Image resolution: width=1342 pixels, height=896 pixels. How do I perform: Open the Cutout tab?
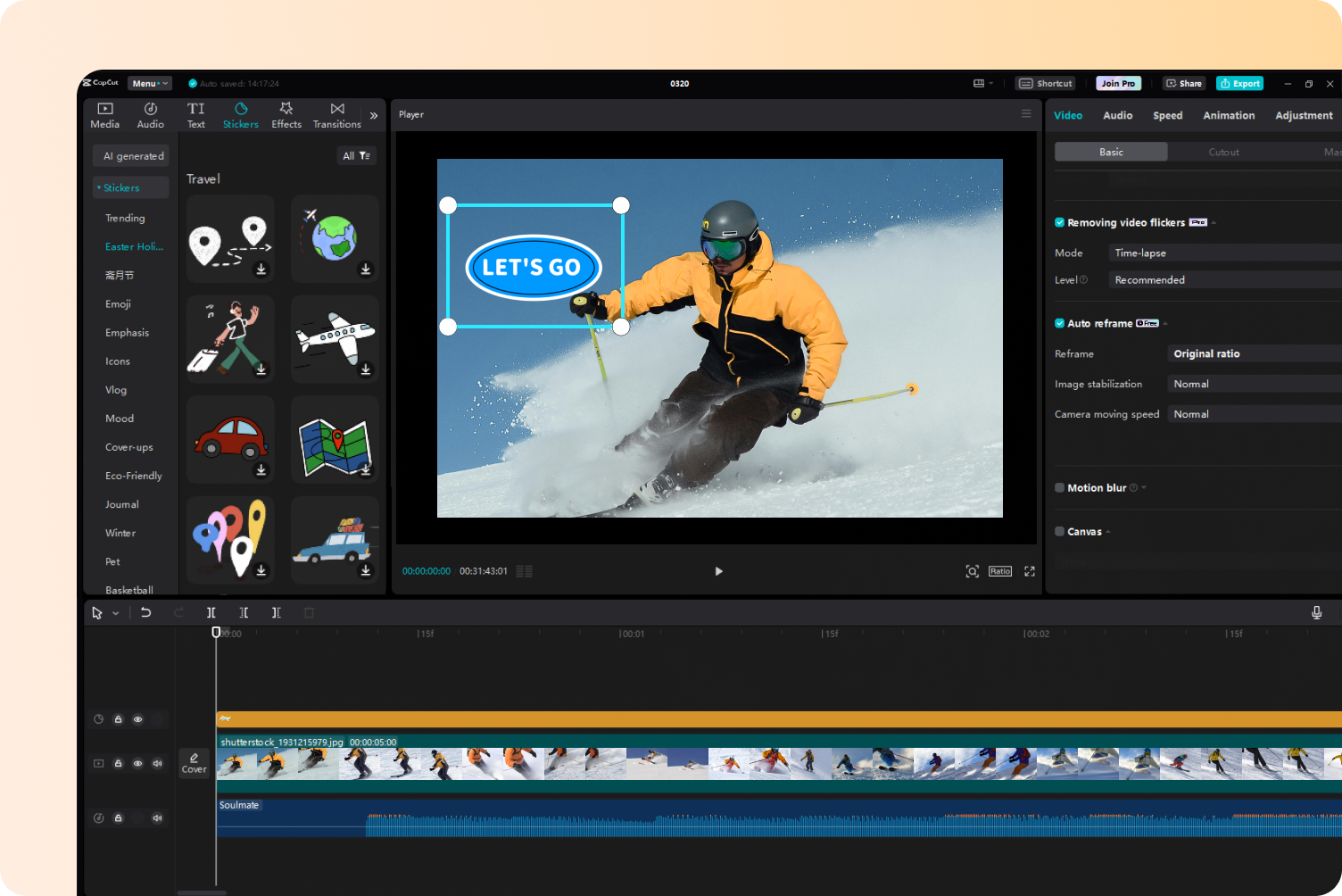tap(1223, 151)
